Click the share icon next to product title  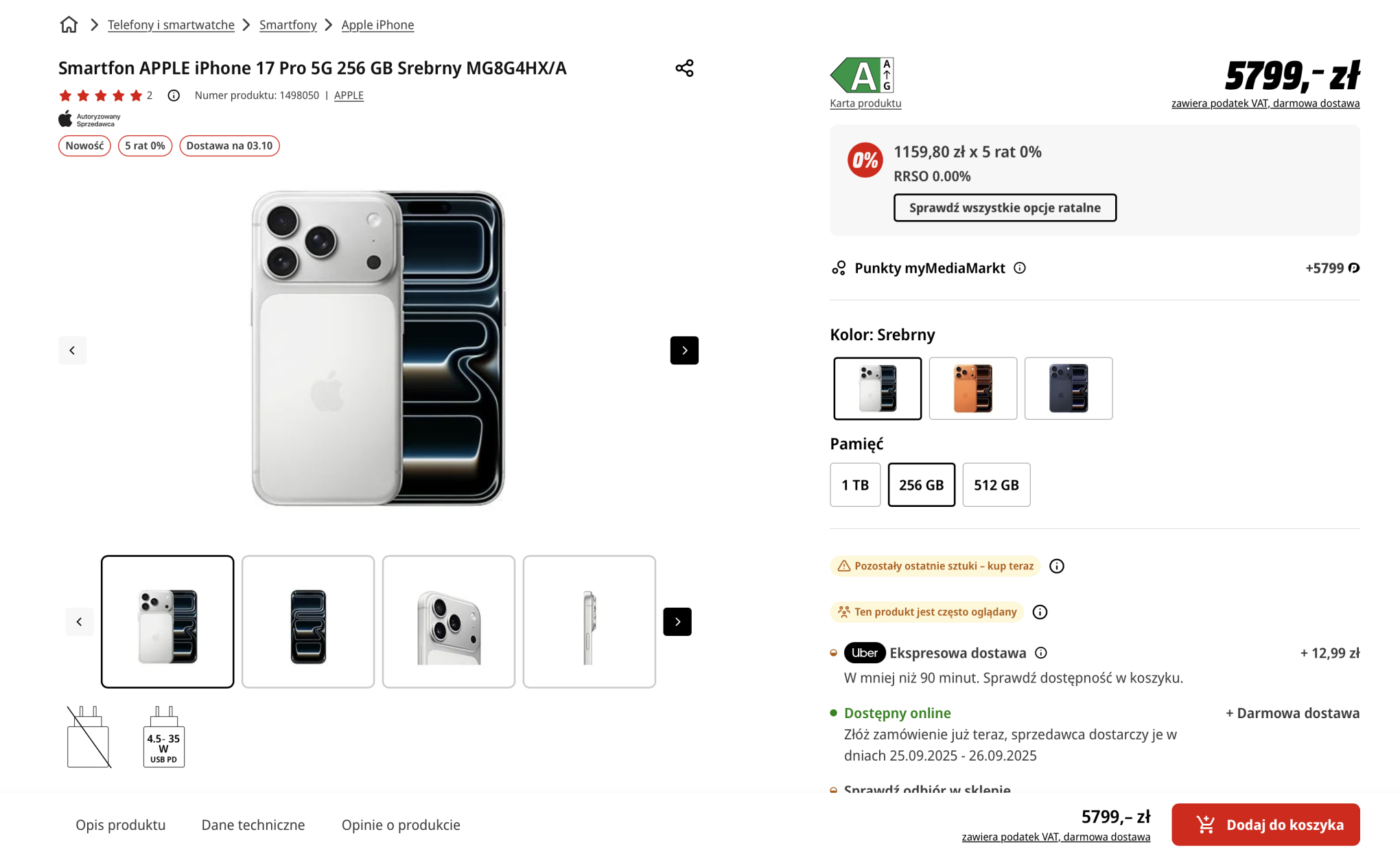tap(684, 68)
